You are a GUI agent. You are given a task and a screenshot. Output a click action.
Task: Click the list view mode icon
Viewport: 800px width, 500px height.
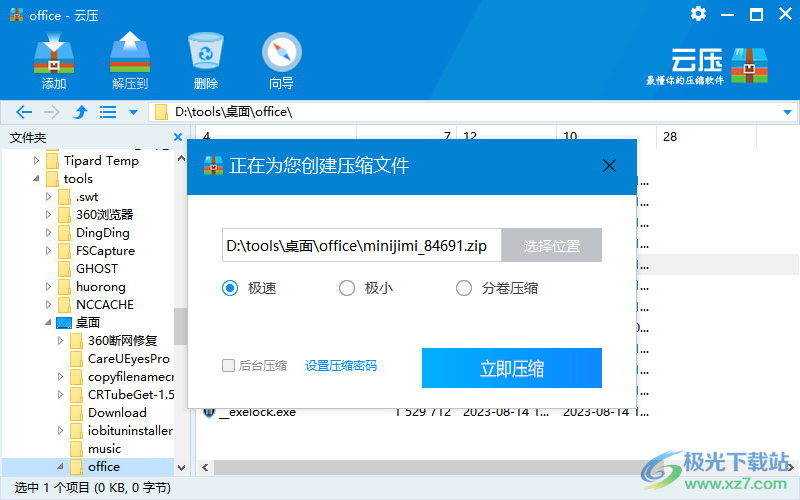pyautogui.click(x=108, y=112)
